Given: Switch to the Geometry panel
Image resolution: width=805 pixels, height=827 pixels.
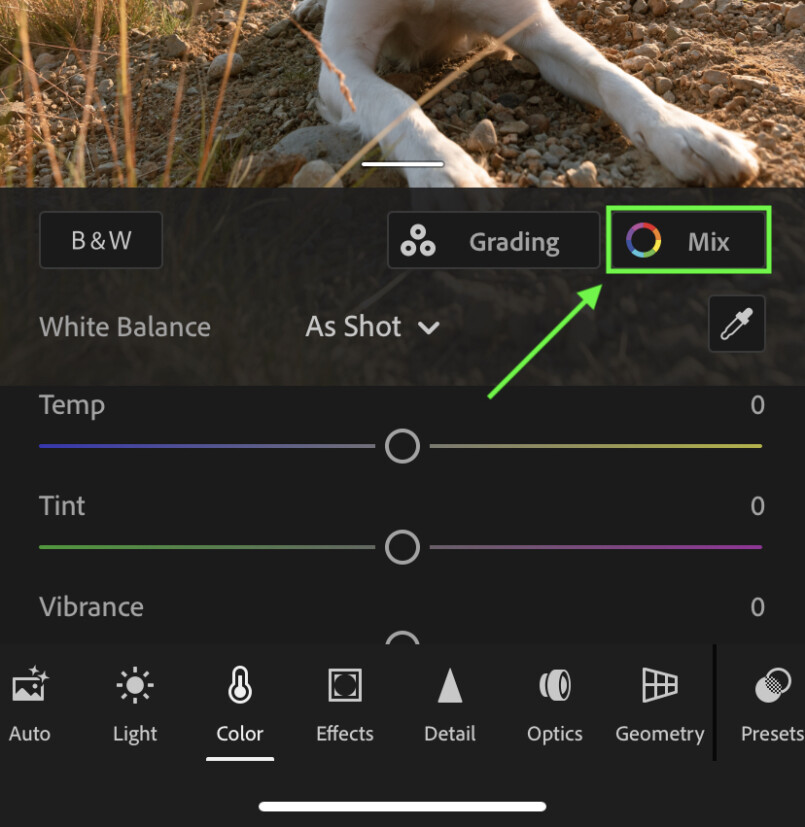Looking at the screenshot, I should 659,703.
